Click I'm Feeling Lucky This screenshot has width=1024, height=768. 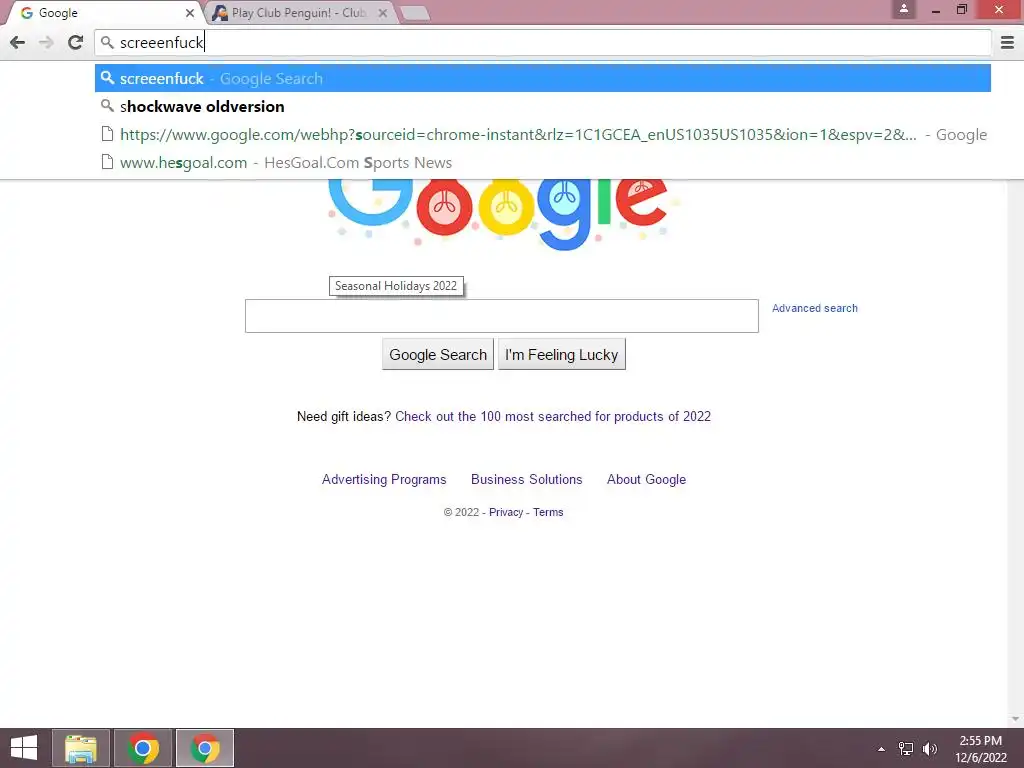coord(562,355)
